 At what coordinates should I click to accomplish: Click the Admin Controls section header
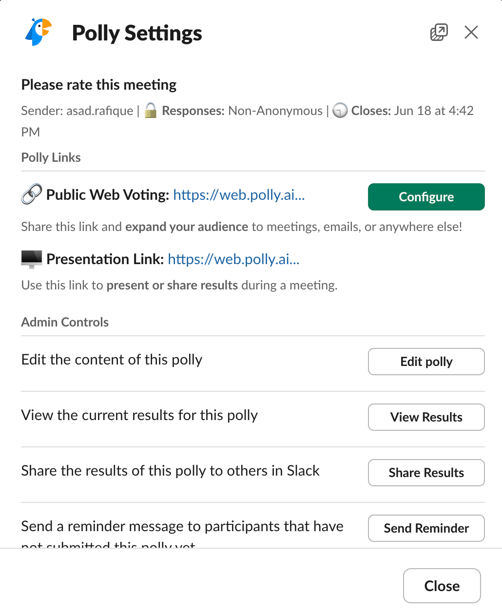pos(65,322)
